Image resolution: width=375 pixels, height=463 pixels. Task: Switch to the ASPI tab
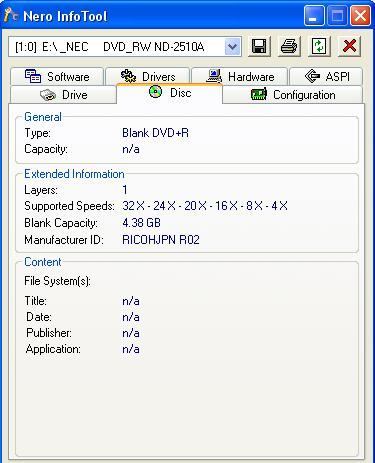pos(326,76)
